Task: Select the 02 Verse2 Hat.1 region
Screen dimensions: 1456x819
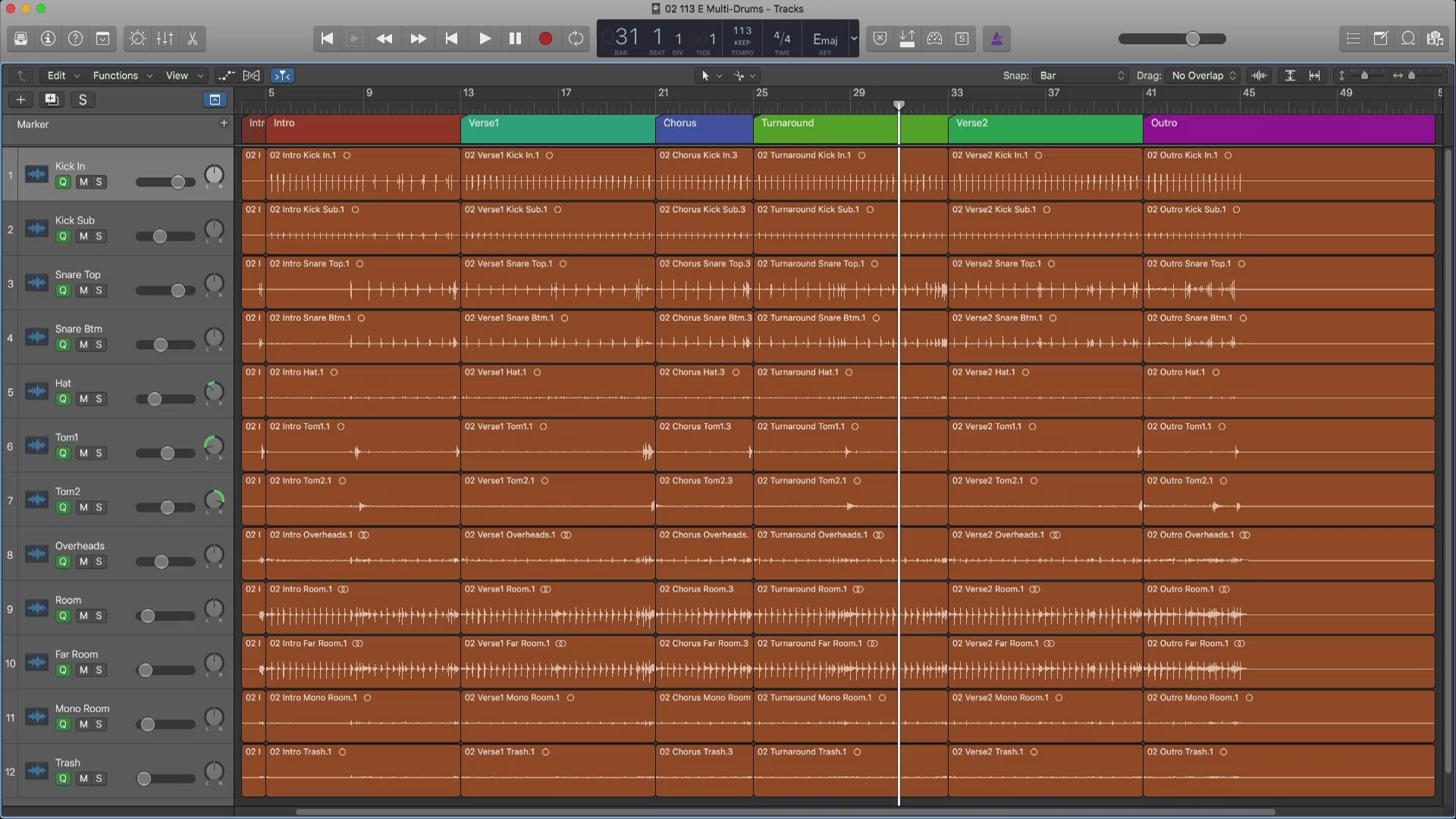Action: coord(1045,391)
